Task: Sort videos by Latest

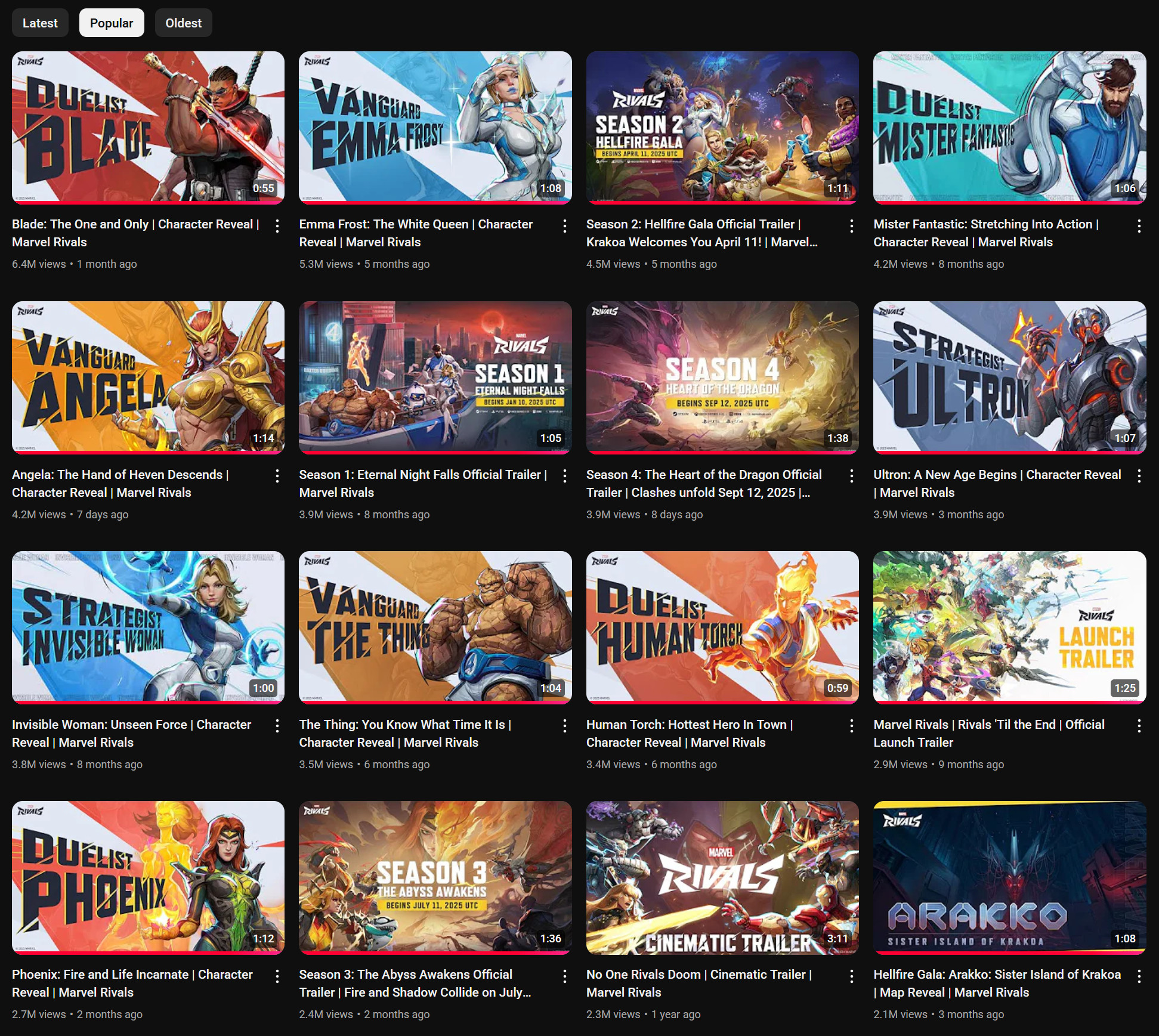Action: 40,23
